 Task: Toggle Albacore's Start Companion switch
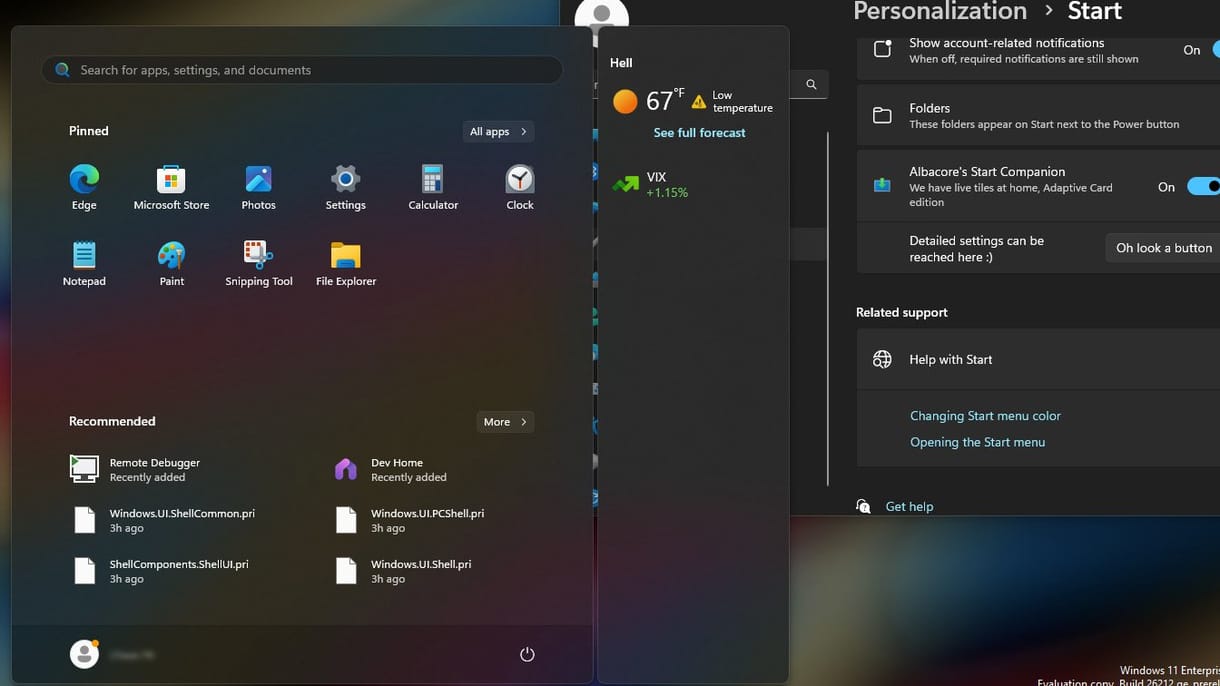click(x=1203, y=187)
